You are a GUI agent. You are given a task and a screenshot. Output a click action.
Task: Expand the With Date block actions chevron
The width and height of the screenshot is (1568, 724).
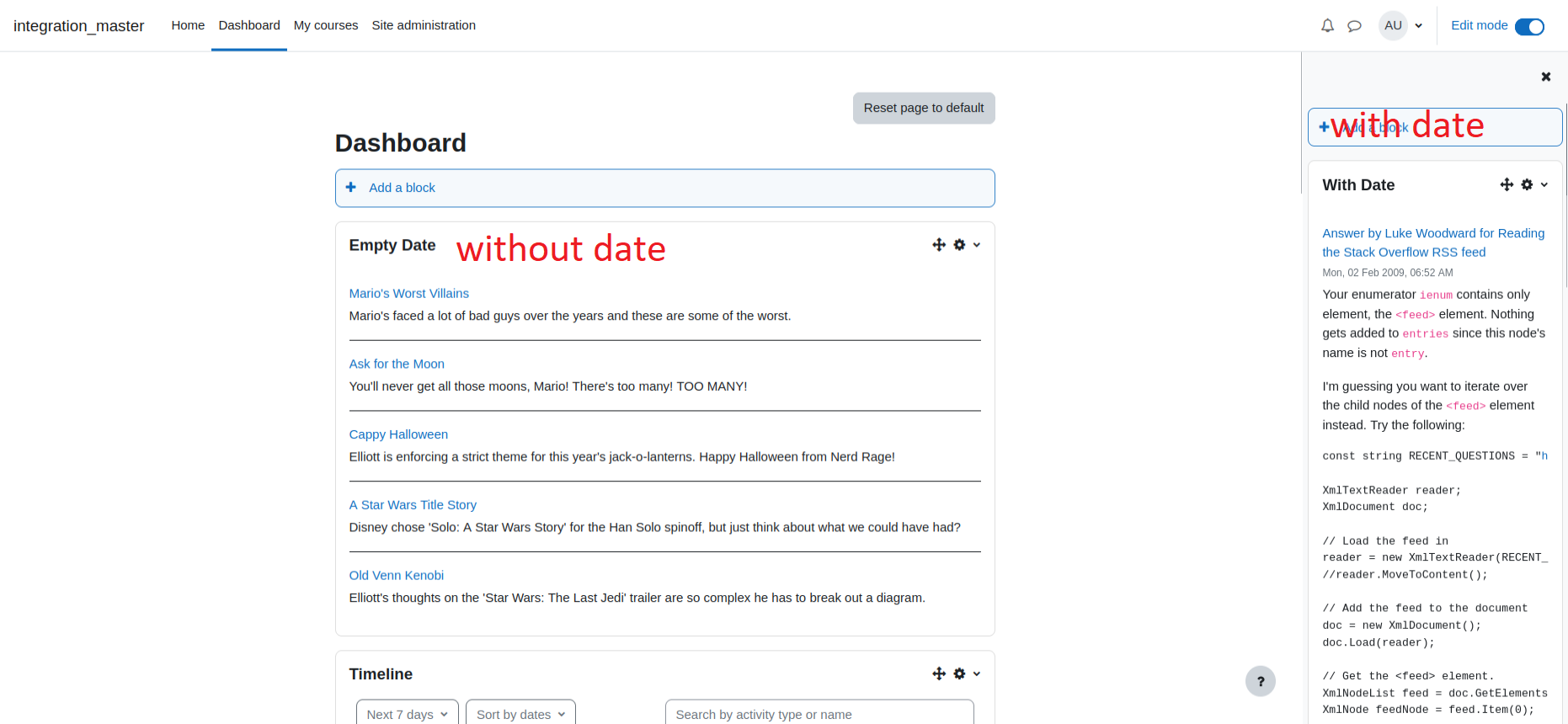(1544, 184)
